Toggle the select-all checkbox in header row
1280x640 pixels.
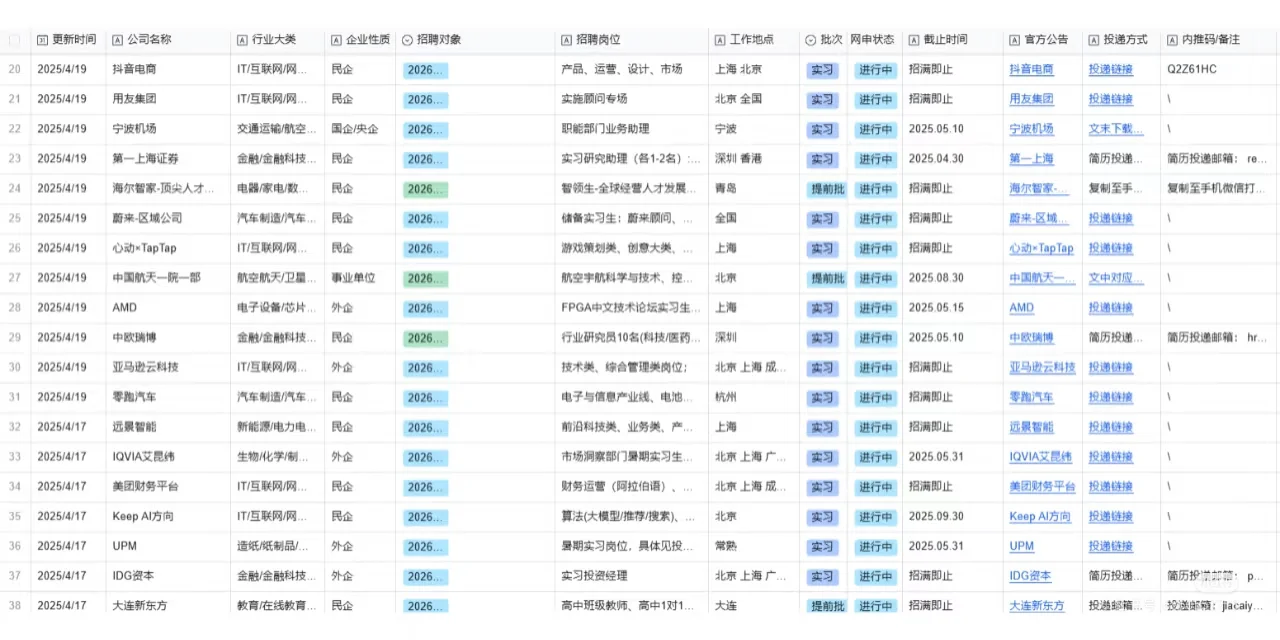[14, 40]
